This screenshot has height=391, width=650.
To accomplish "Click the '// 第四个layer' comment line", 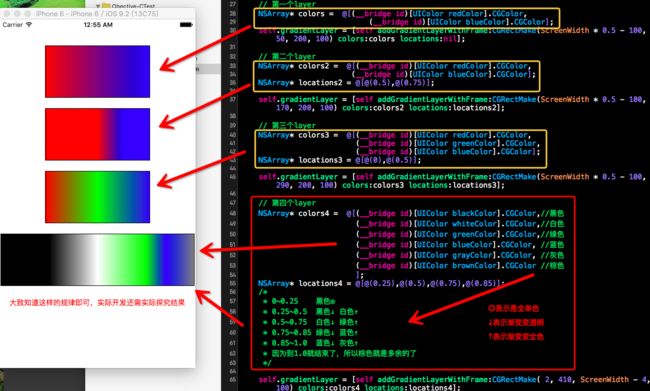I will pos(287,203).
